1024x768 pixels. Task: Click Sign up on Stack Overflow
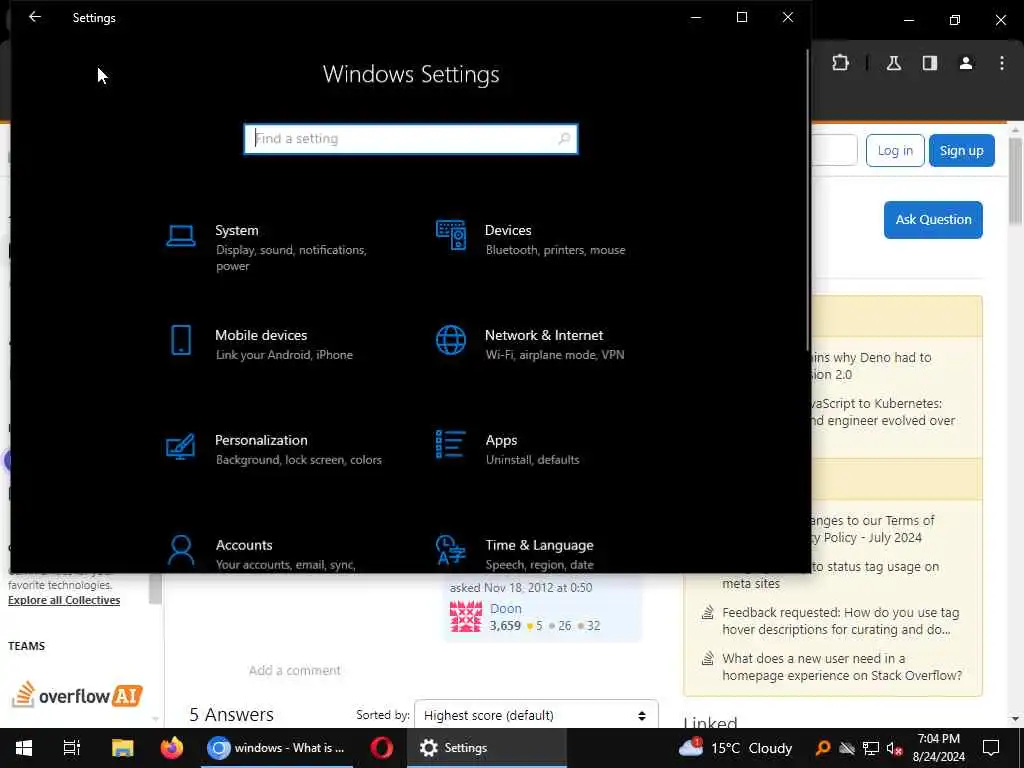[x=961, y=151]
